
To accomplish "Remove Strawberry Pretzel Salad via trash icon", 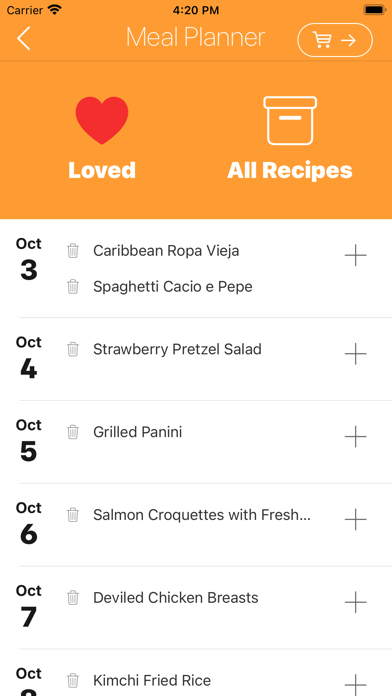I will [73, 349].
